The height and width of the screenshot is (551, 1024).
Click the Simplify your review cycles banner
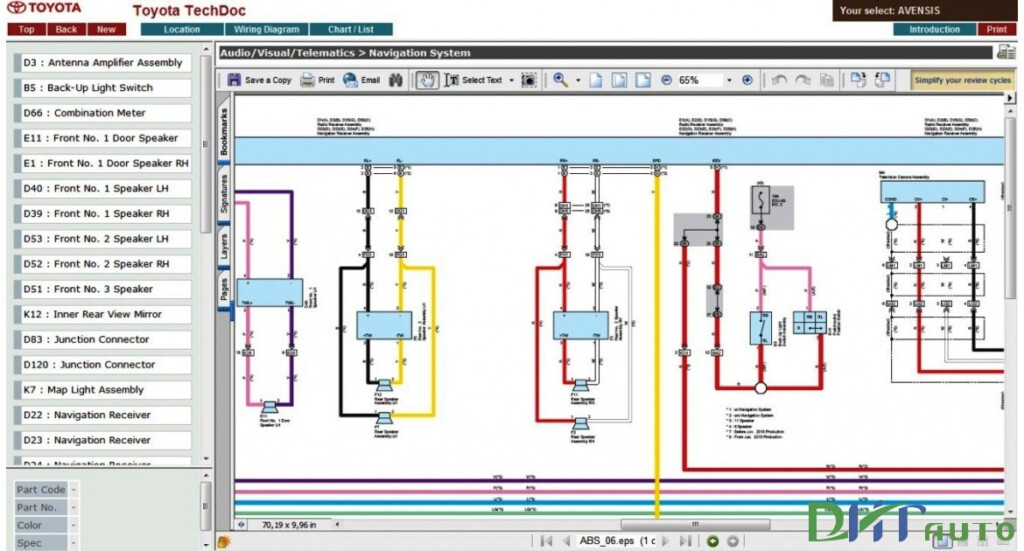pos(963,80)
